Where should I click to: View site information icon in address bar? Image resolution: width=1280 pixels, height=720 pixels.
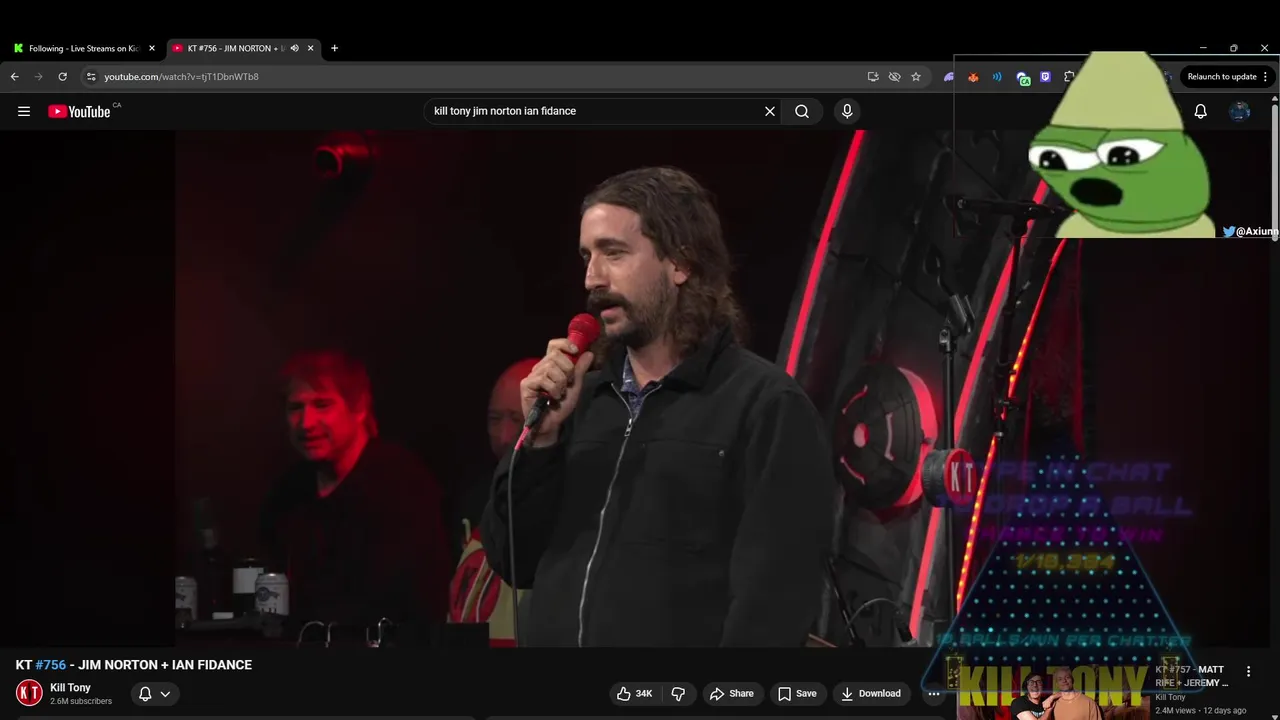[91, 76]
